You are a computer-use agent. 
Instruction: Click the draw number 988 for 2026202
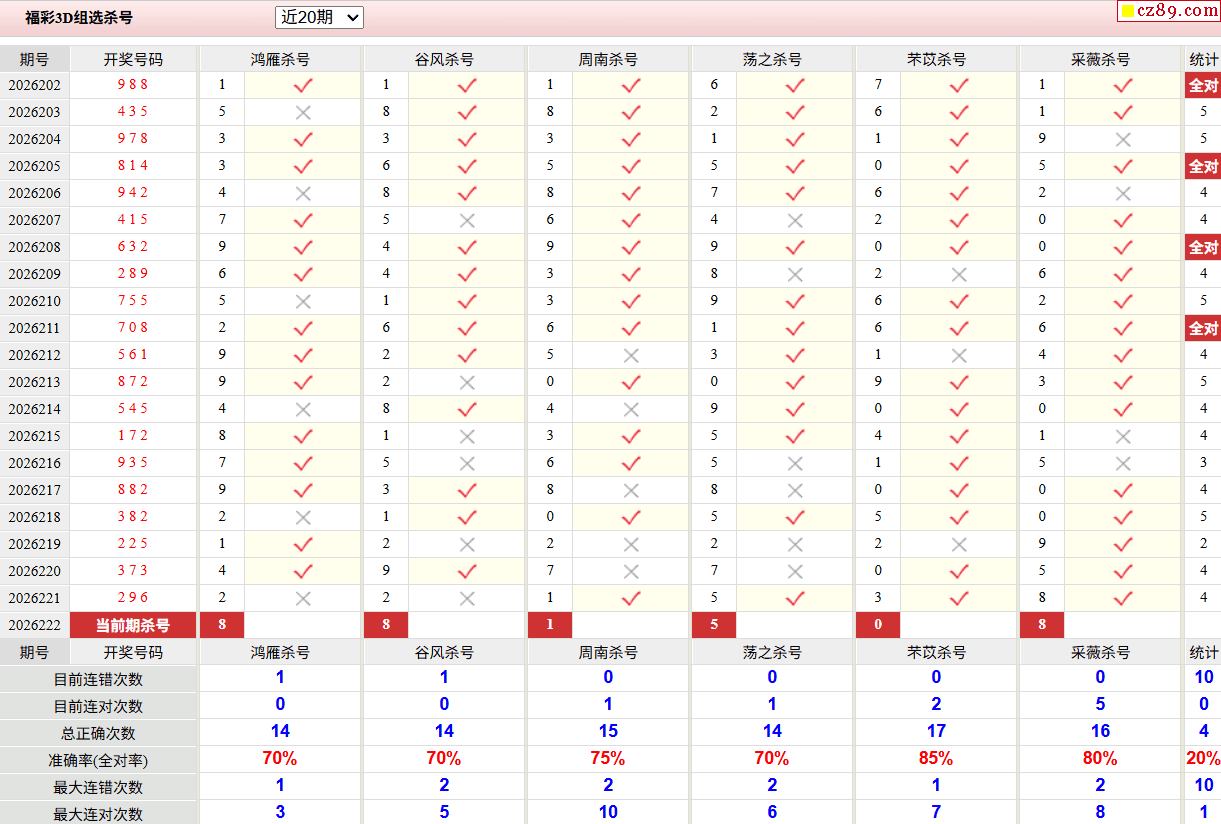[133, 85]
